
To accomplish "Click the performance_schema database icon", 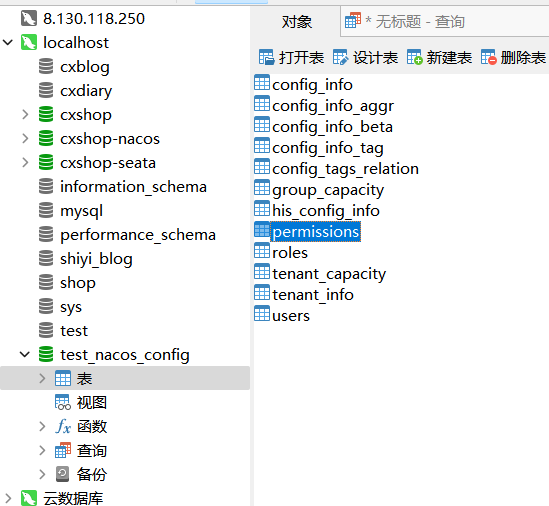I will [x=46, y=234].
